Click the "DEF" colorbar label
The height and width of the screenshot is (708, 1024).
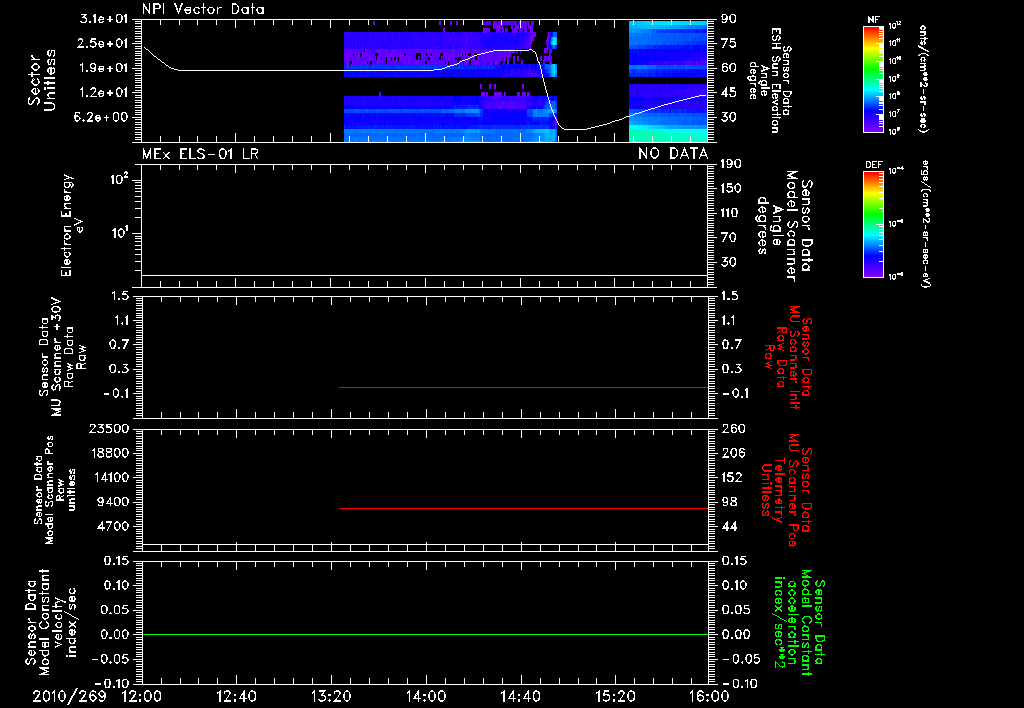[x=873, y=165]
